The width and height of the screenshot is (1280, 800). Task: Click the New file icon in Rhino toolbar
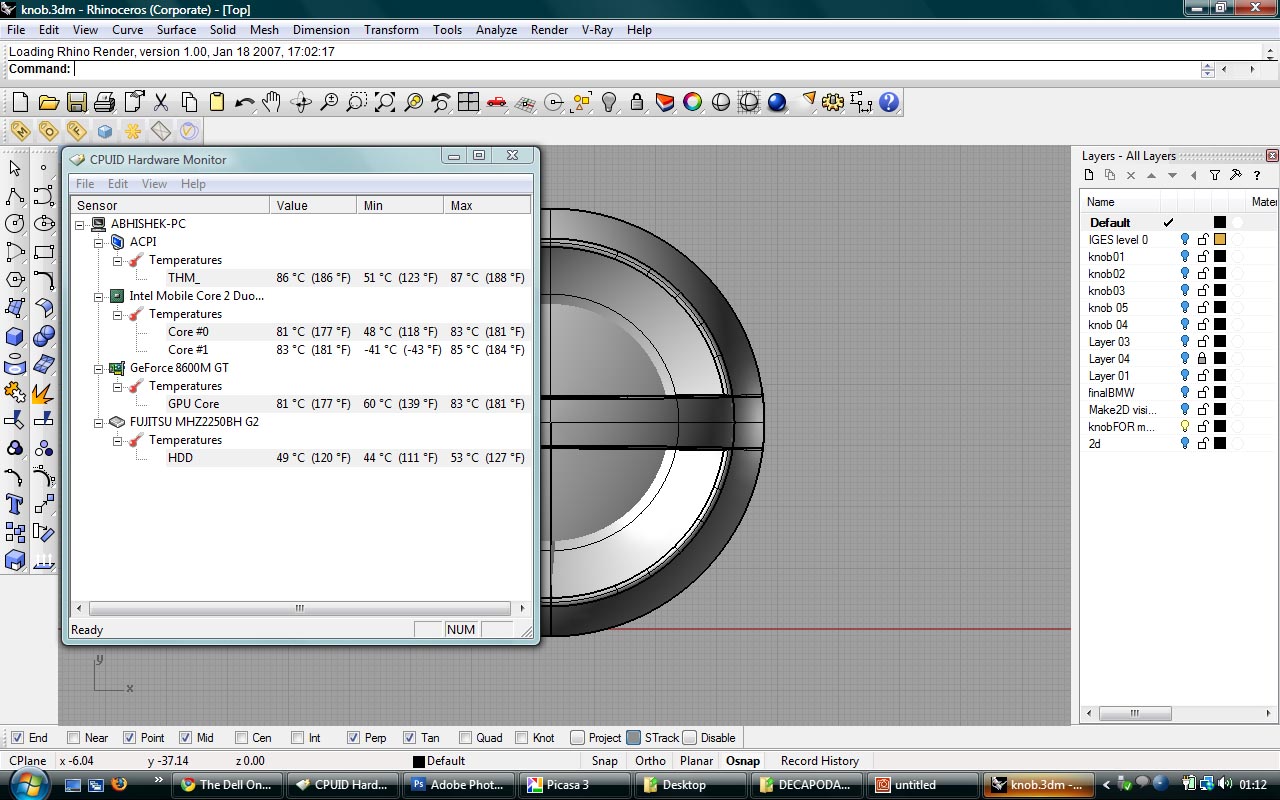20,102
